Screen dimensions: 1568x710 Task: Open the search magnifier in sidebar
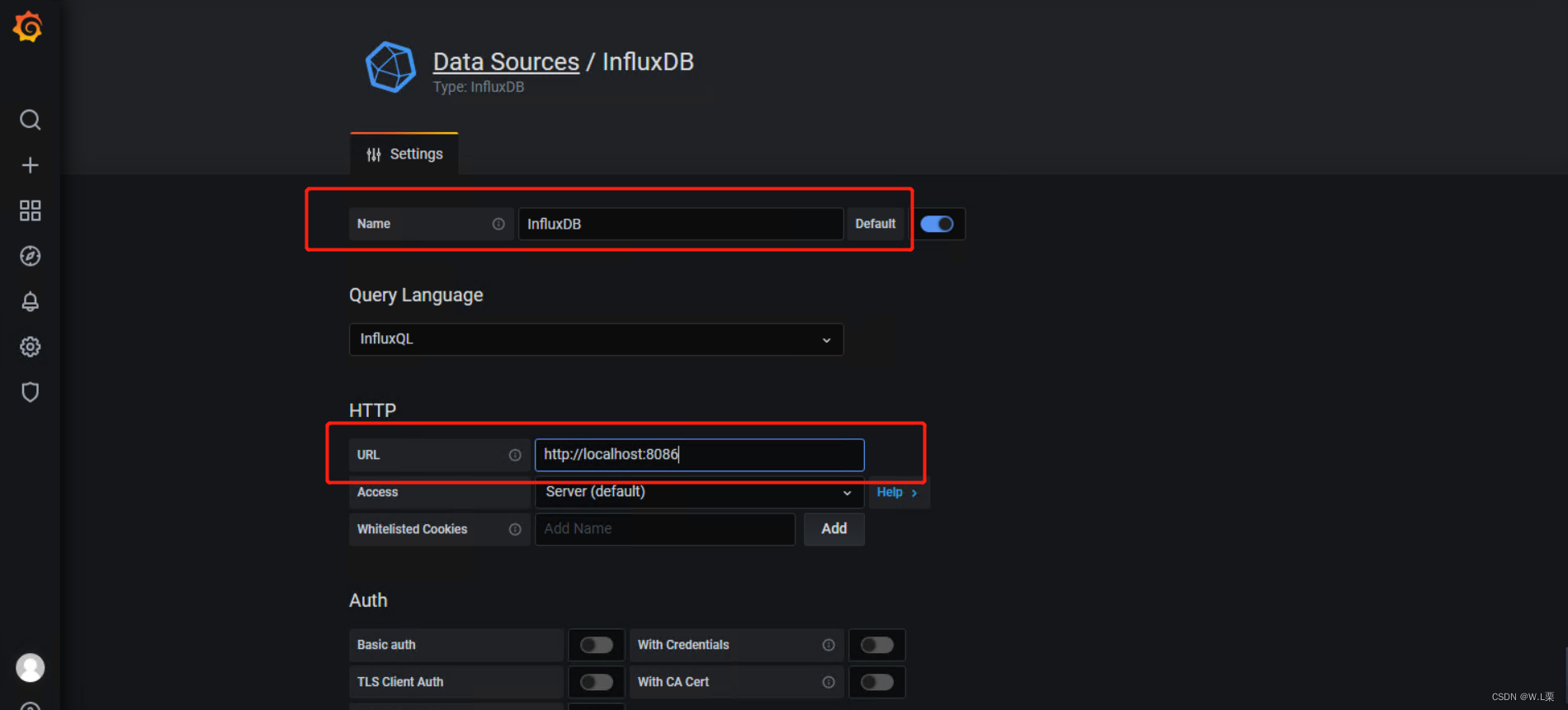(31, 120)
